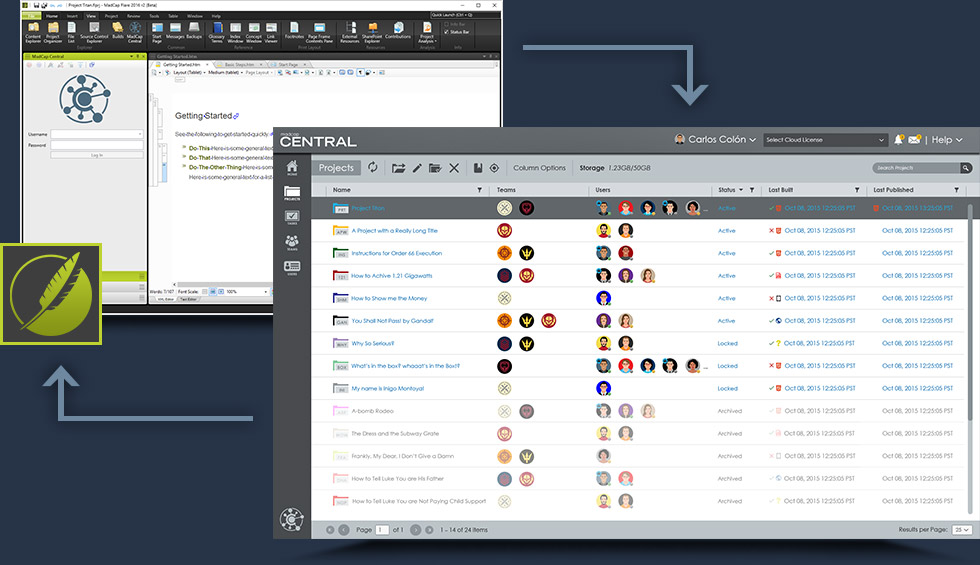Select Tools ribbon tab in Flare
Viewport: 980px width, 565px height.
154,16
